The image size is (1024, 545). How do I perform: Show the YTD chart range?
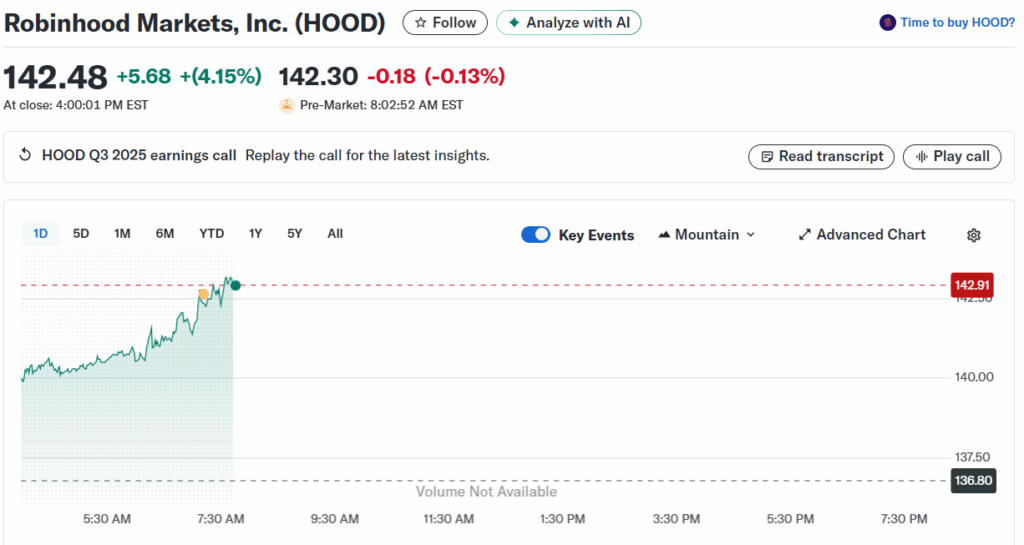[x=211, y=234]
